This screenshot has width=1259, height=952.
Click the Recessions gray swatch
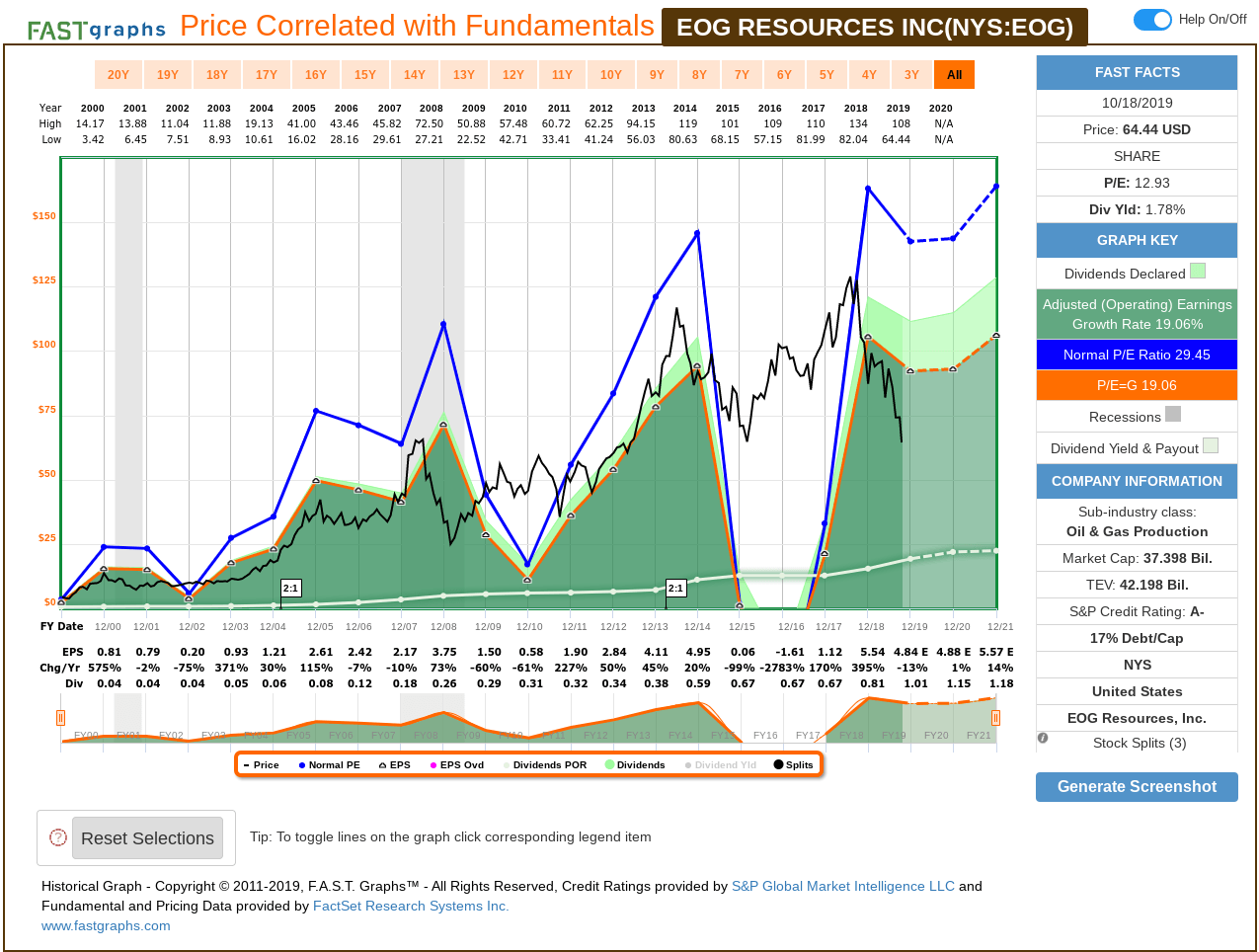(1173, 414)
